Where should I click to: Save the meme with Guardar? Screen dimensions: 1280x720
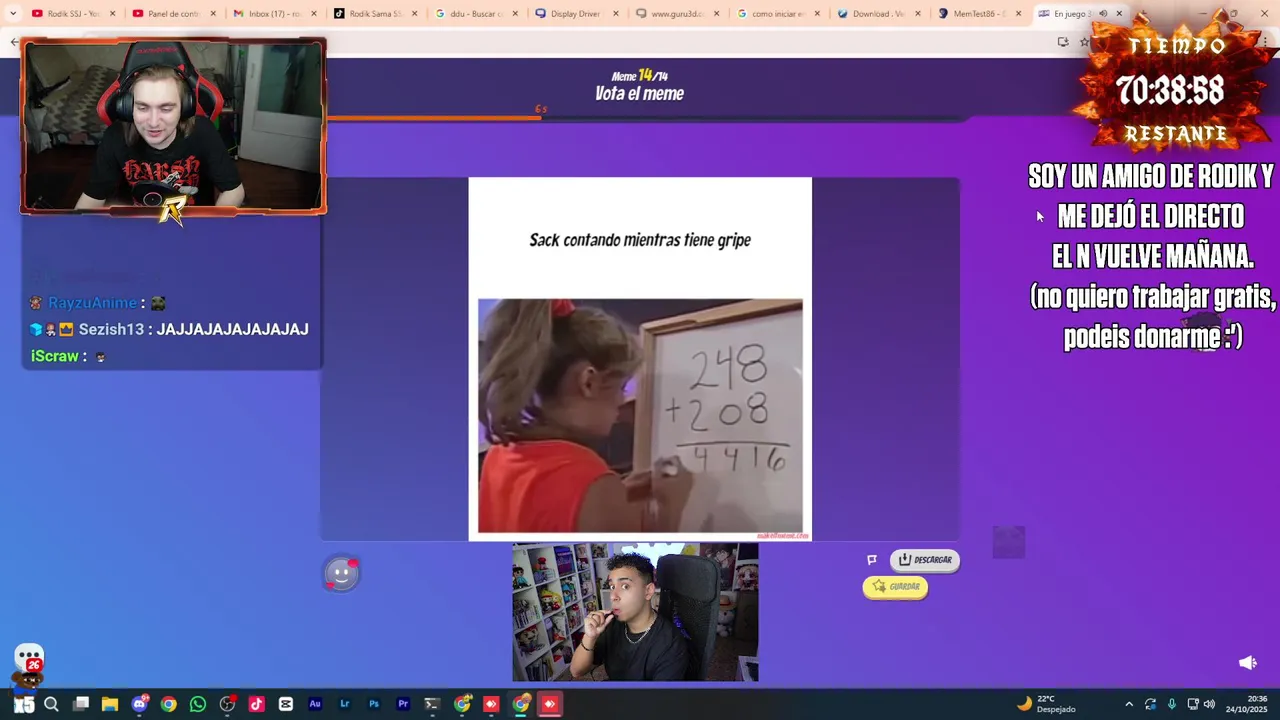pyautogui.click(x=895, y=587)
